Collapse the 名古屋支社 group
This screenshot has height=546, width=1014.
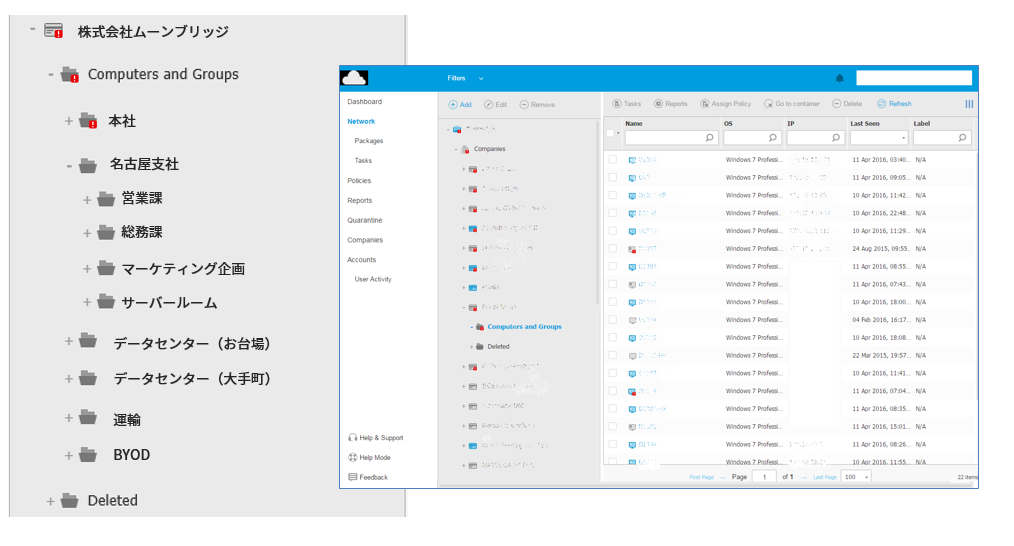69,166
